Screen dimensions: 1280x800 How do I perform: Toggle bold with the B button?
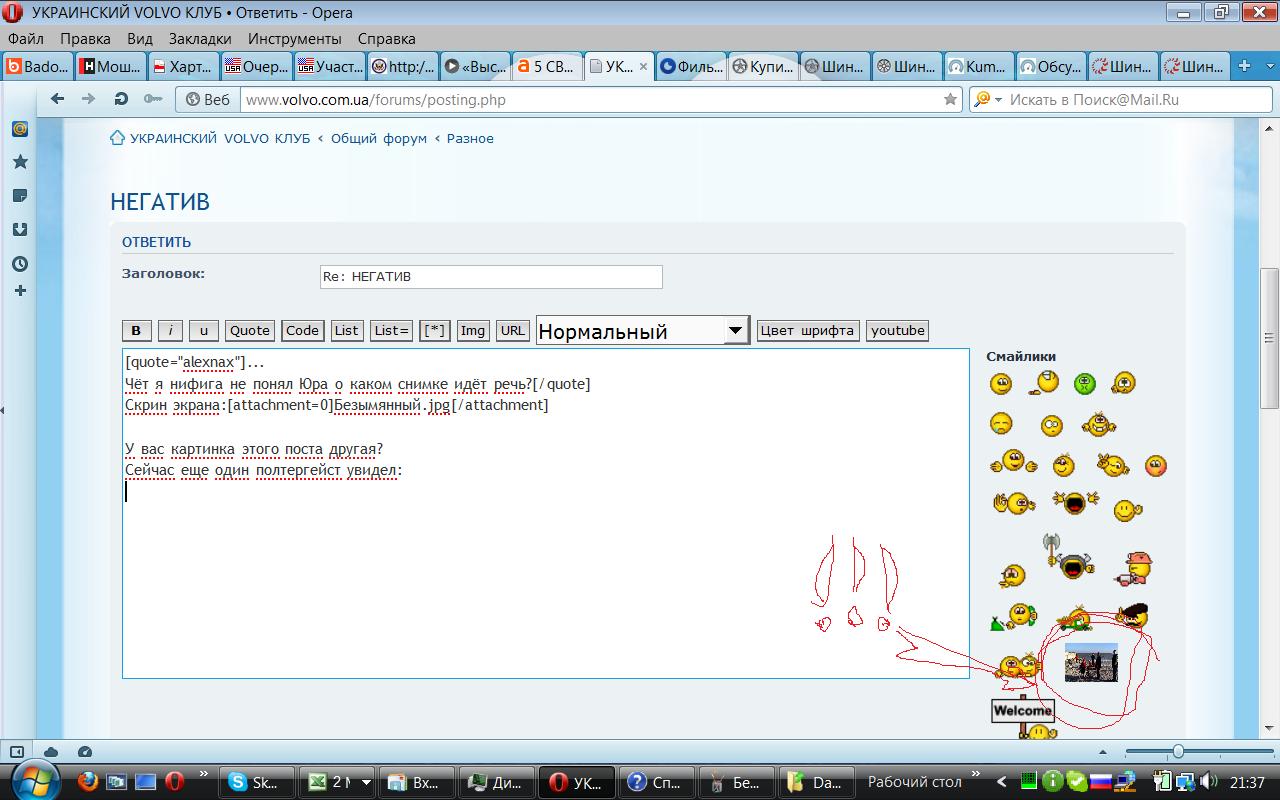[x=136, y=331]
